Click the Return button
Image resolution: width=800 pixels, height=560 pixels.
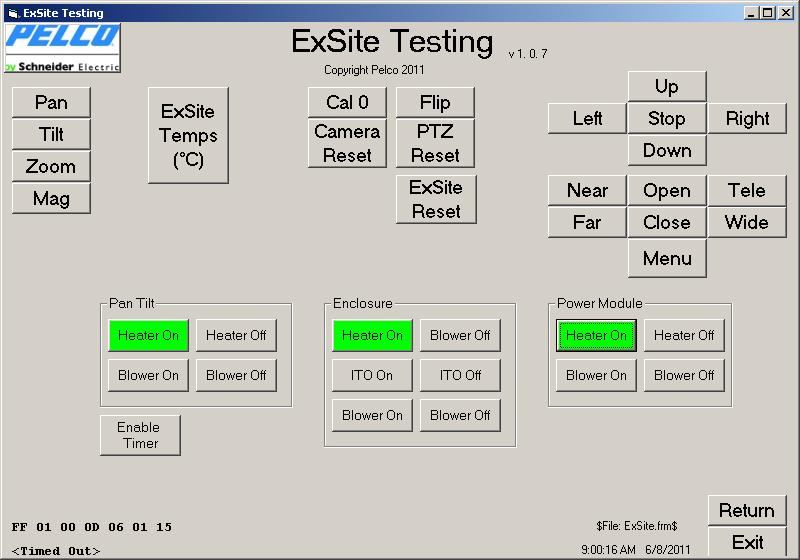(747, 510)
